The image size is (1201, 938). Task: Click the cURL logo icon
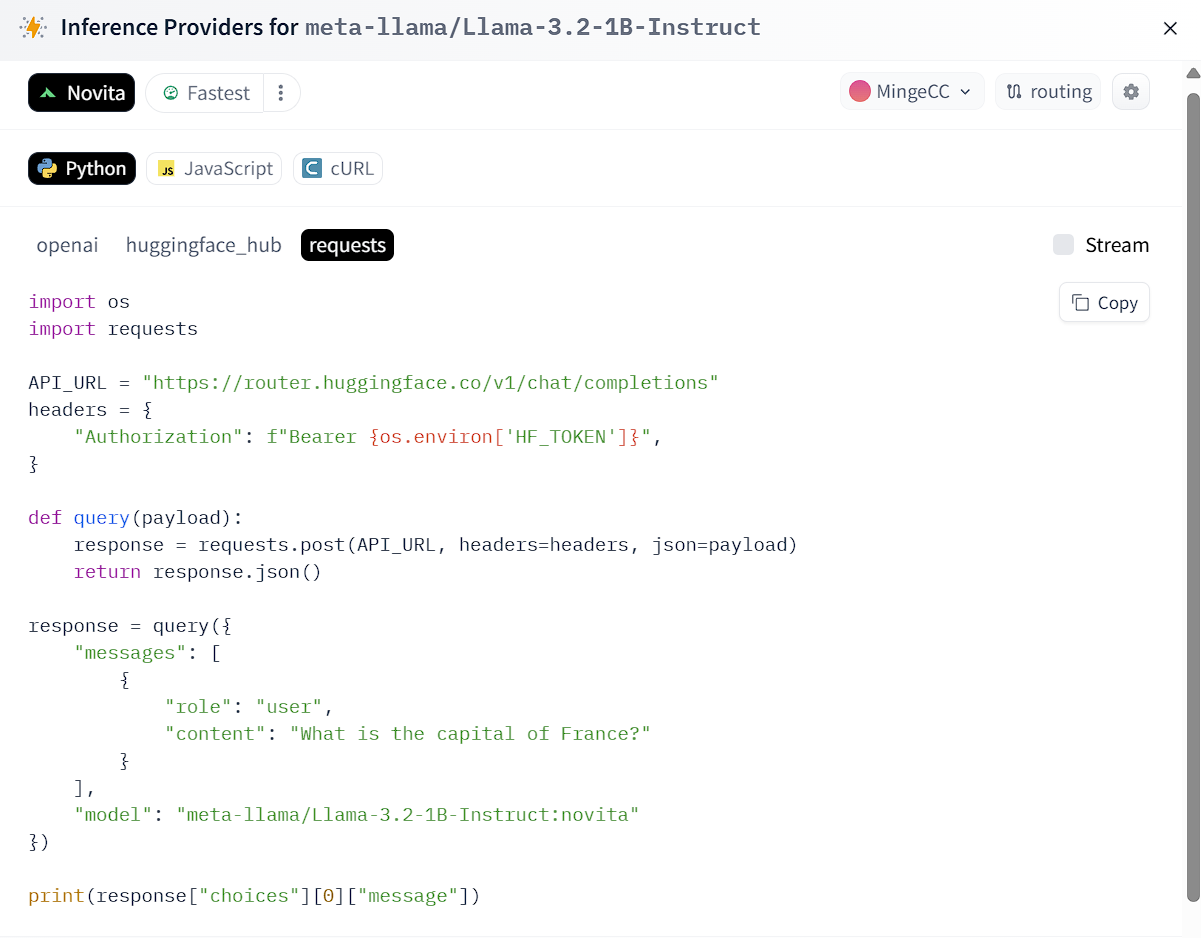pos(313,169)
